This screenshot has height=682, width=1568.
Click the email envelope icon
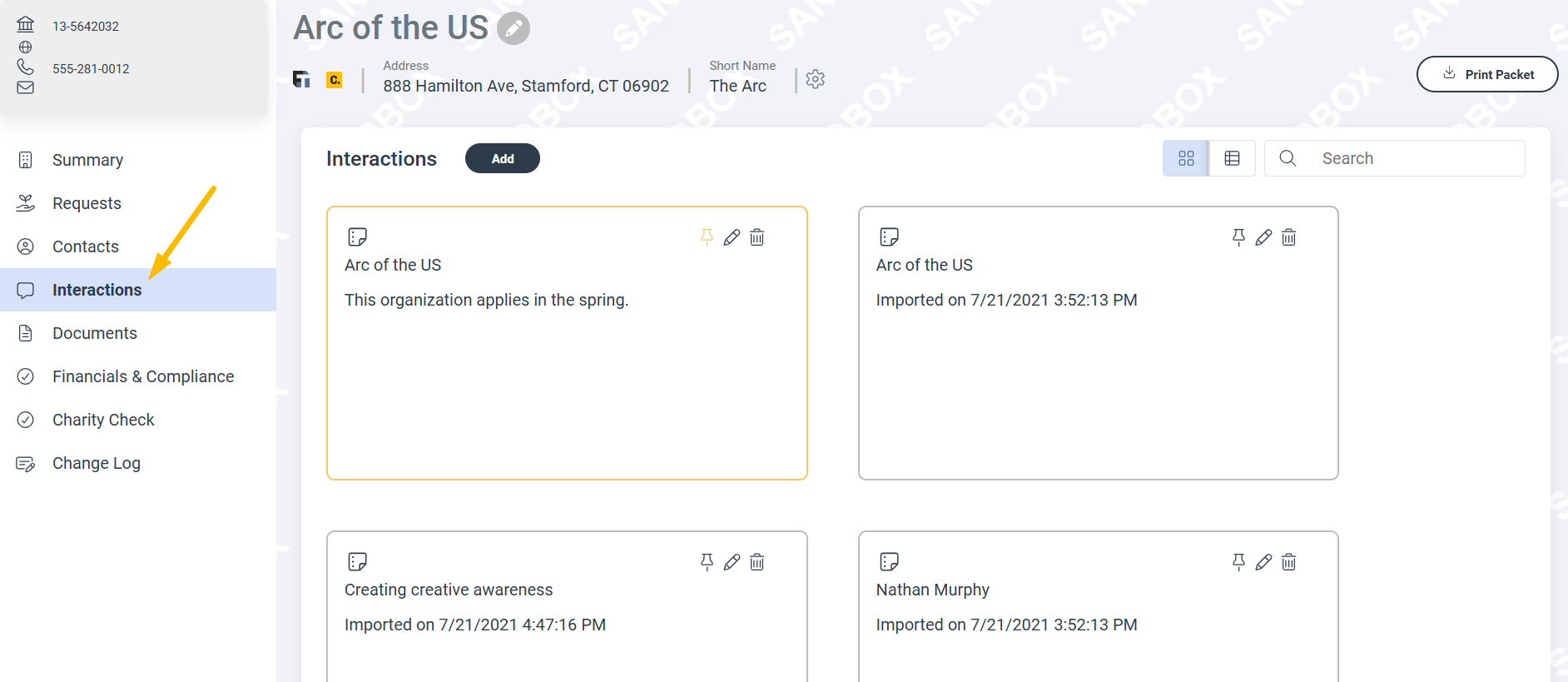click(x=26, y=87)
